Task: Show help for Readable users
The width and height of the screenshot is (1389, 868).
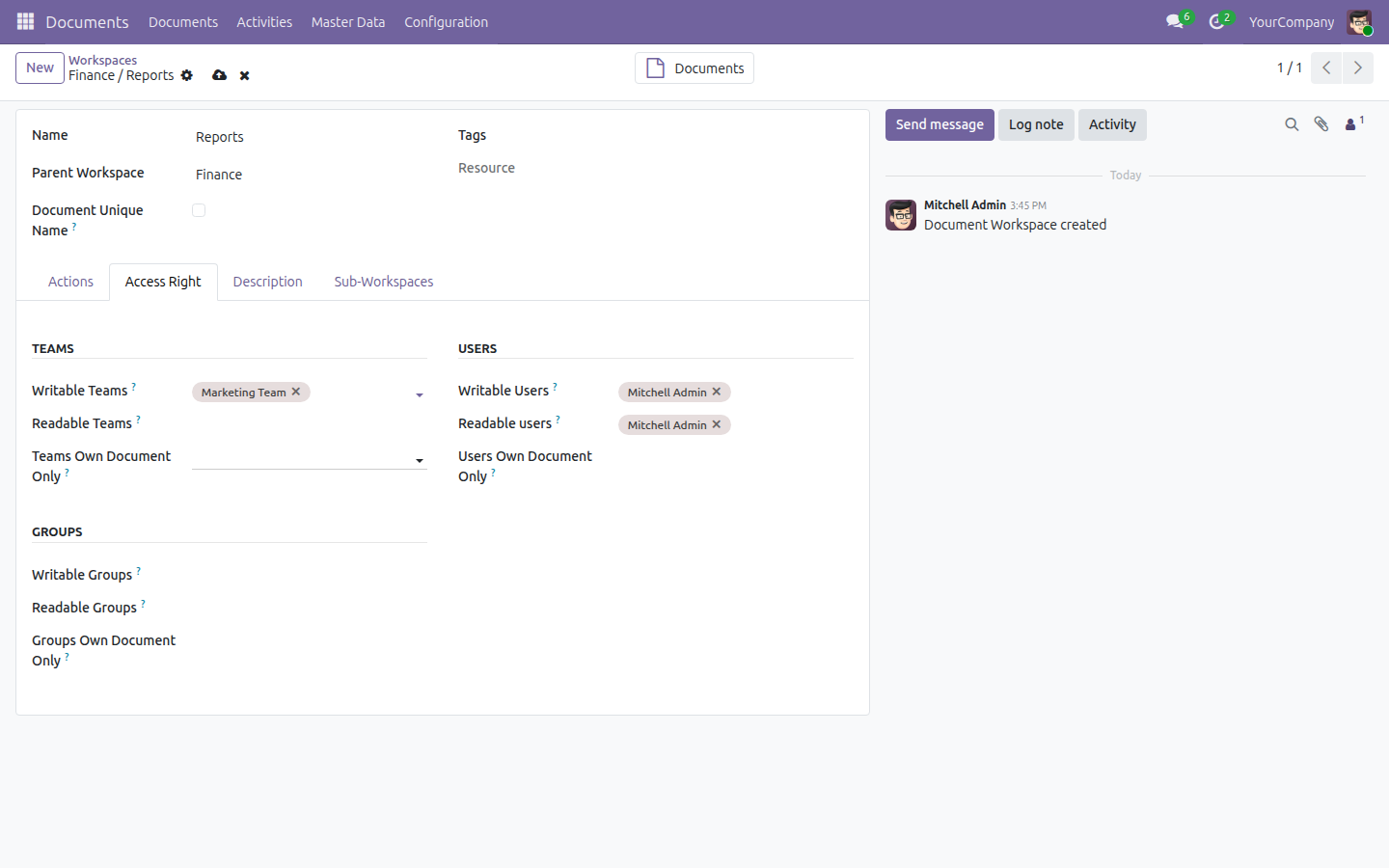Action: pos(558,419)
